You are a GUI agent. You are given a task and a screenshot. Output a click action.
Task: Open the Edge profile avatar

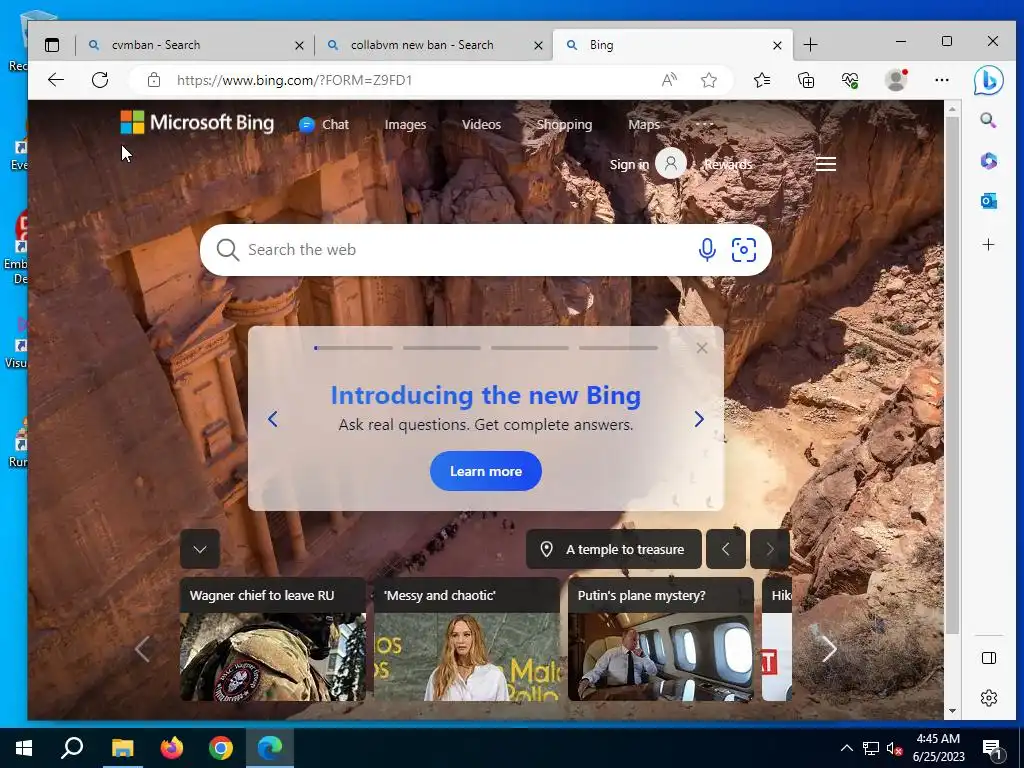896,80
